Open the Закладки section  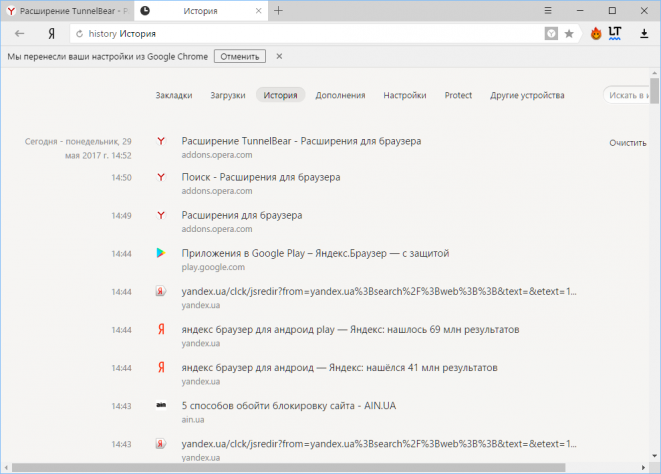(x=174, y=95)
